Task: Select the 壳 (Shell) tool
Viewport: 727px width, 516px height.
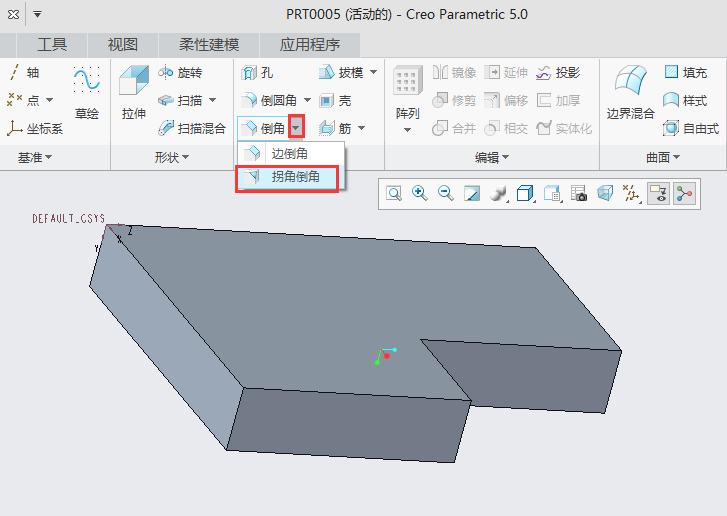Action: click(x=336, y=100)
